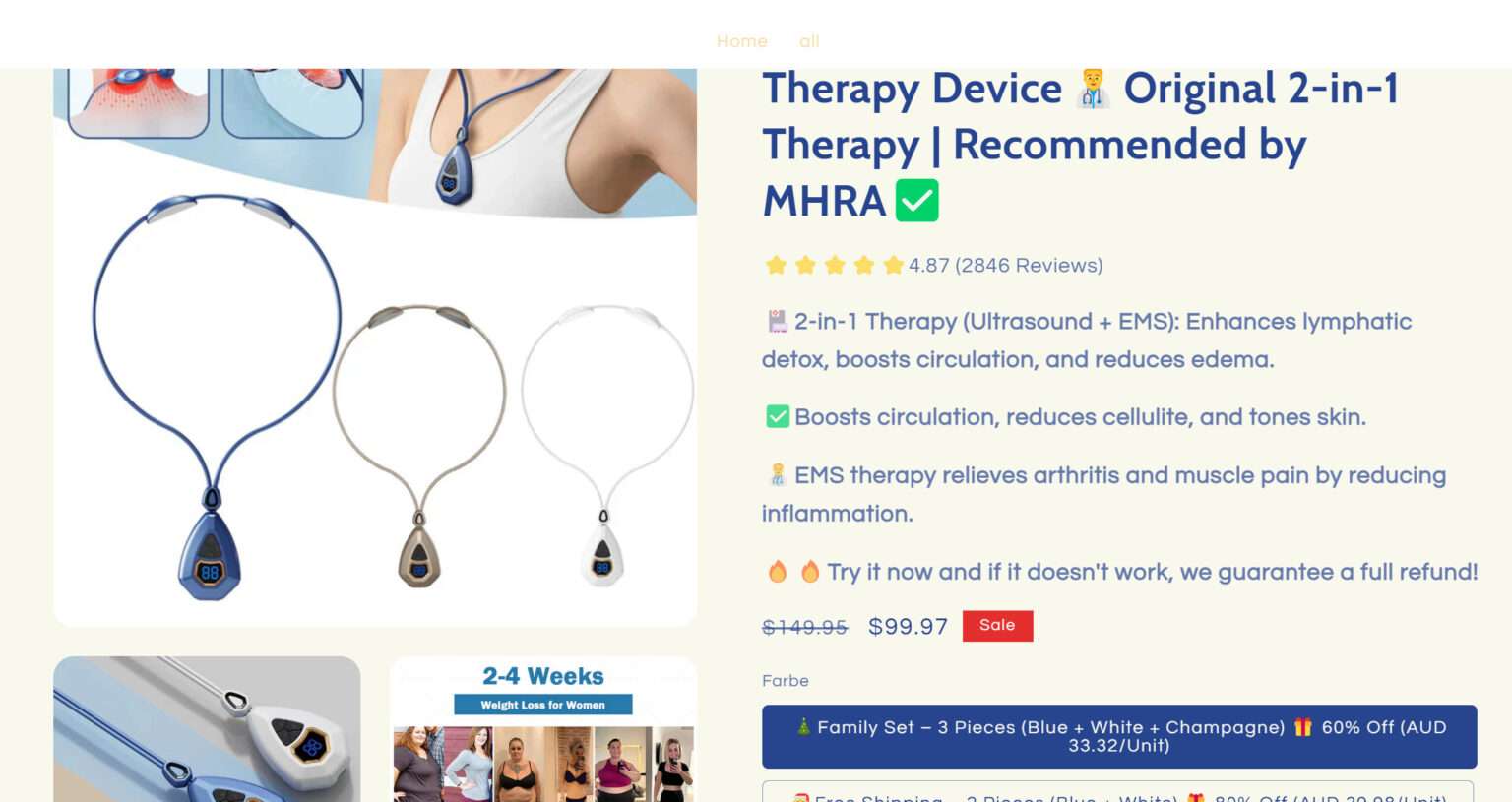
Task: Select Family Set 3 Pieces variant
Action: (x=1119, y=736)
